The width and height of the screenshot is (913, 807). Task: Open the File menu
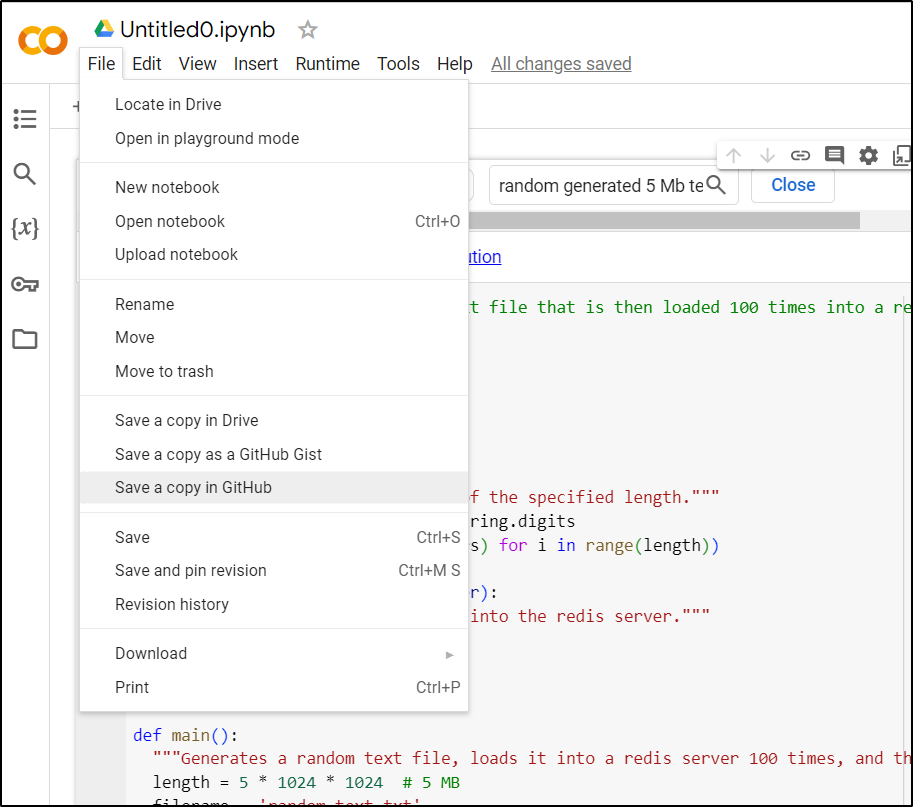101,63
